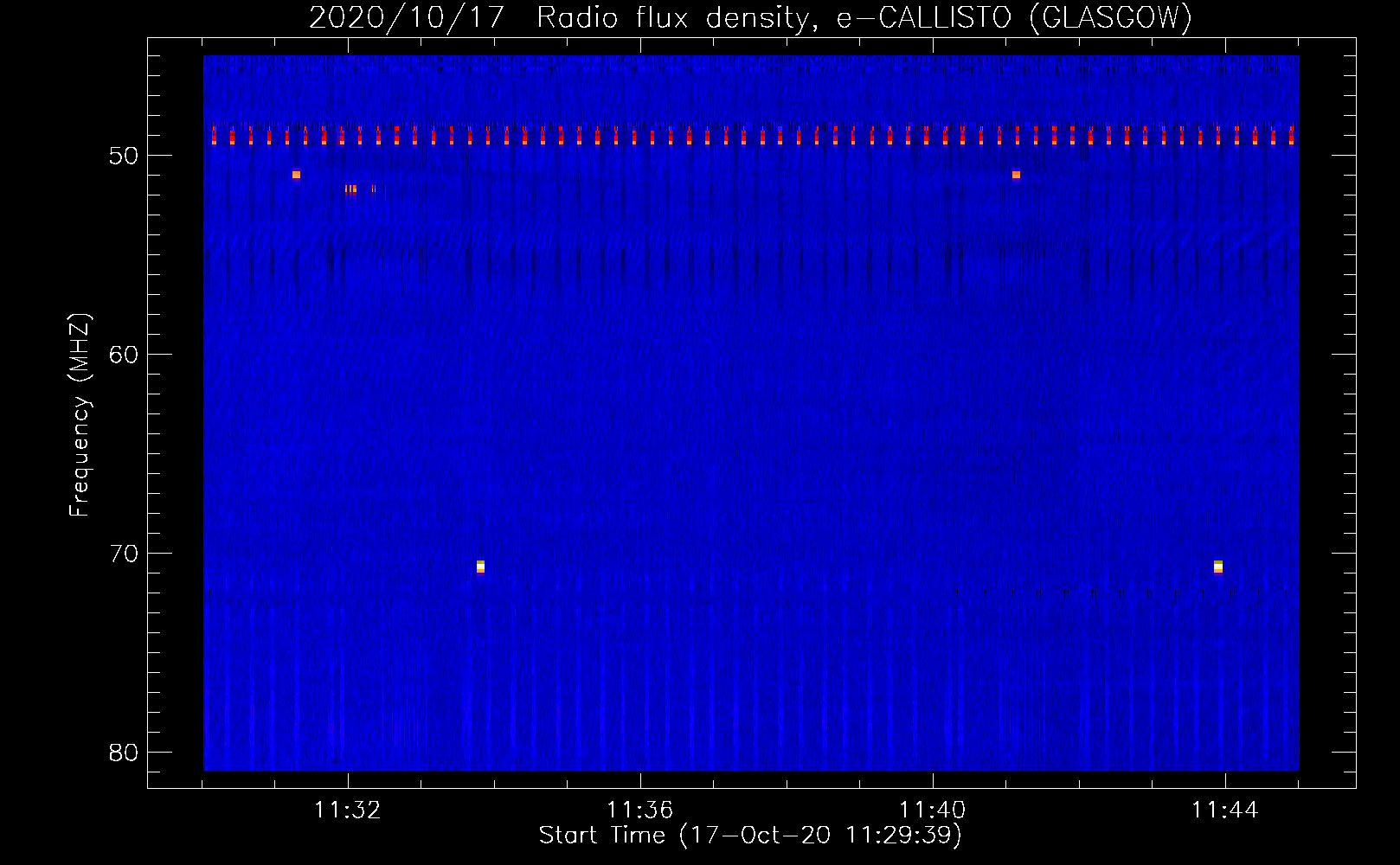Click the 'Start Time (17-Oct-20 11:29:39)' label
Viewport: 1400px width, 865px height.
(750, 836)
